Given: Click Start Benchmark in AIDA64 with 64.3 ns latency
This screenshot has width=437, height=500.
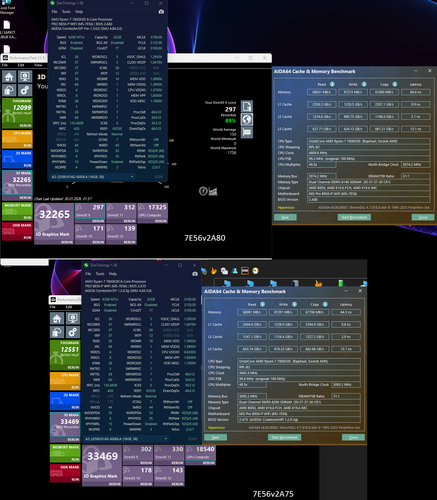Looking at the screenshot, I should 284,437.
